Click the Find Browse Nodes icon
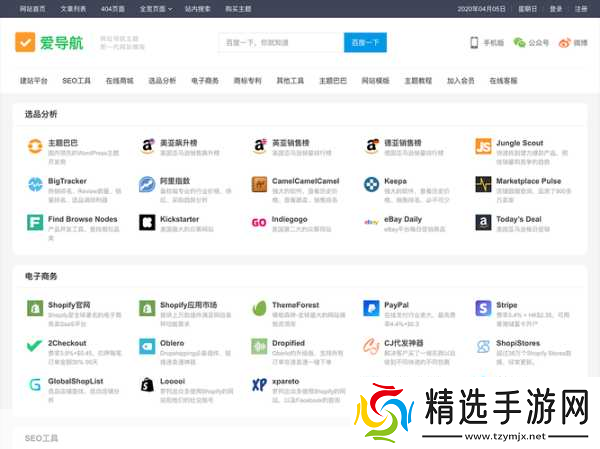The height and width of the screenshot is (449, 600). [x=35, y=222]
